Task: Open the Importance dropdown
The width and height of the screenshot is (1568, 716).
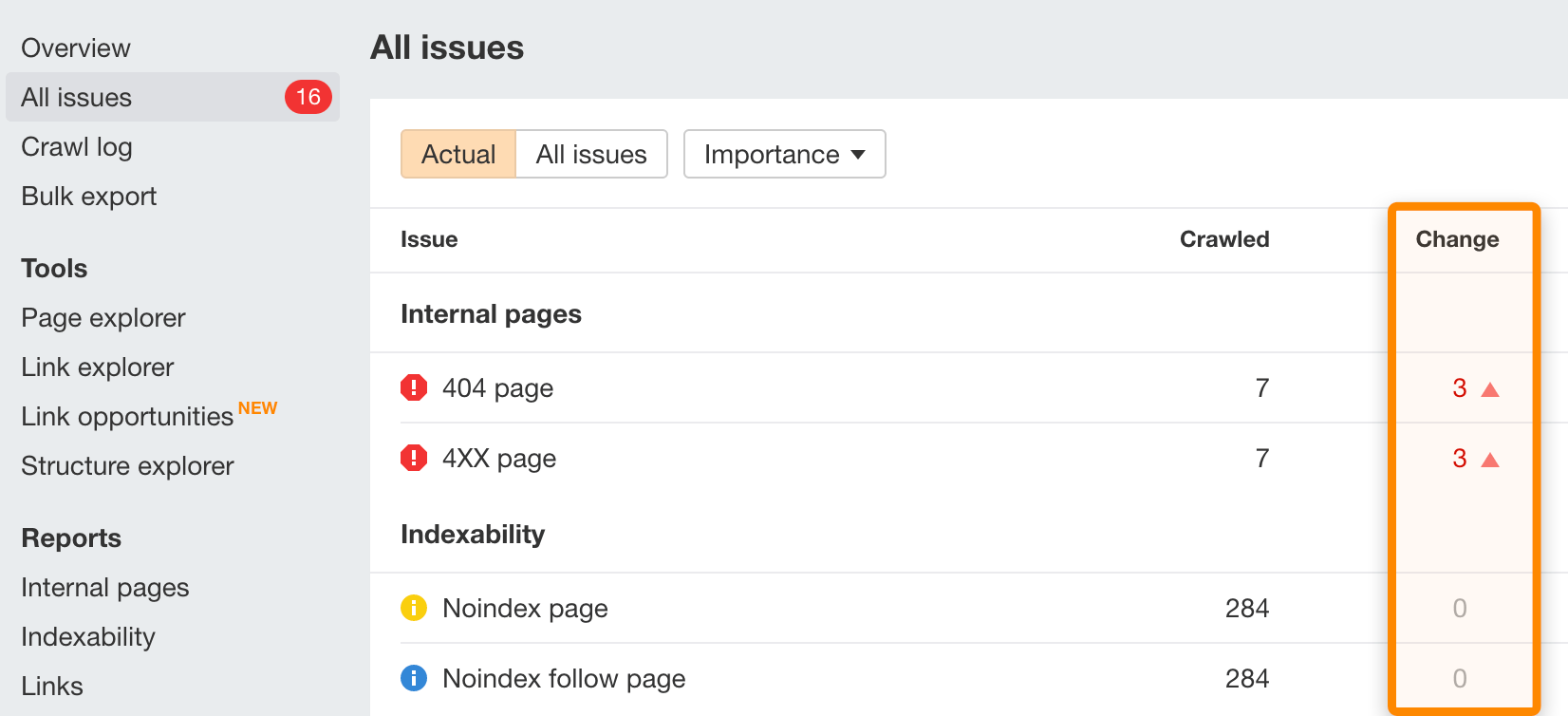Action: [x=784, y=154]
